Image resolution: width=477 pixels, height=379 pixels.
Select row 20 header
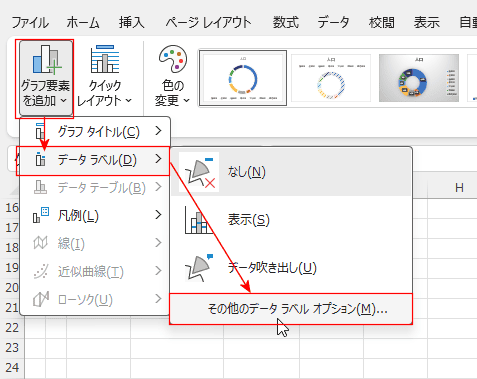12,288
